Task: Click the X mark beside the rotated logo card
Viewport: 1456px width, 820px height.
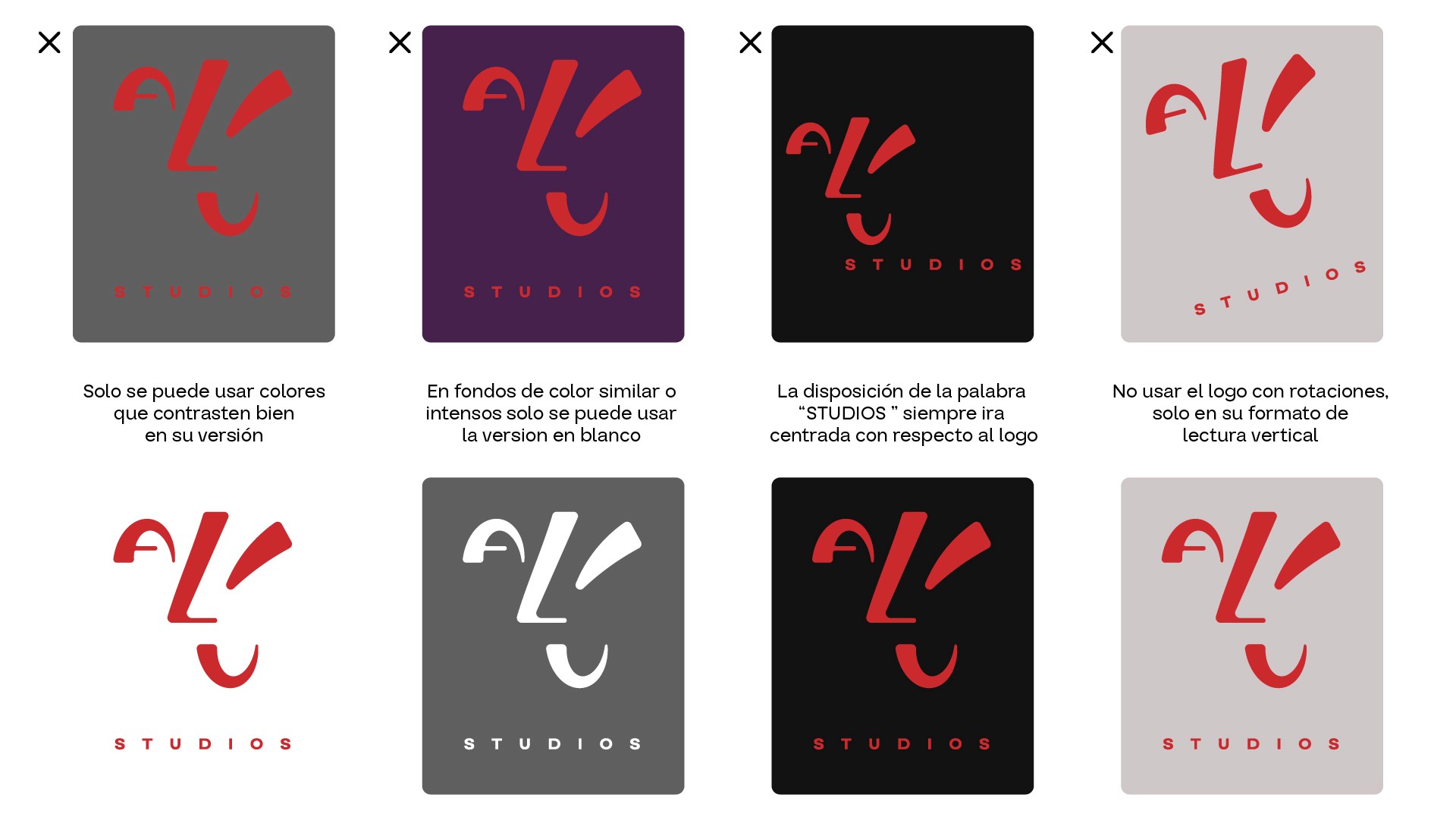Action: click(x=1102, y=42)
